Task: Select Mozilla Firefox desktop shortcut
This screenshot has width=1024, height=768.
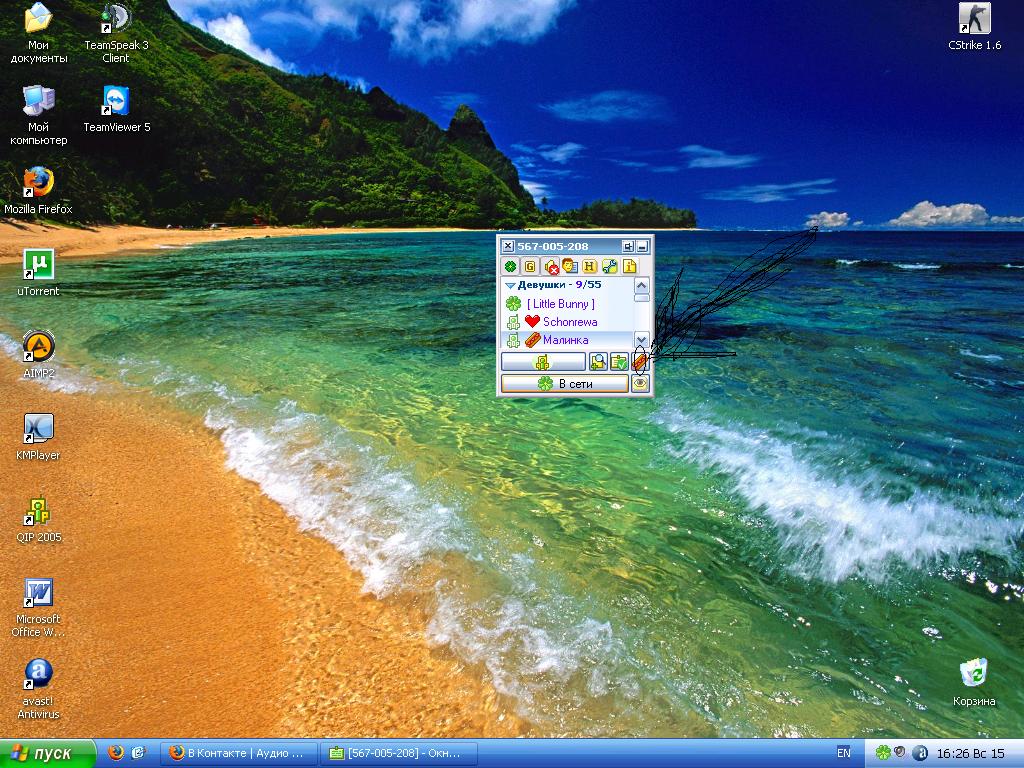Action: [39, 191]
